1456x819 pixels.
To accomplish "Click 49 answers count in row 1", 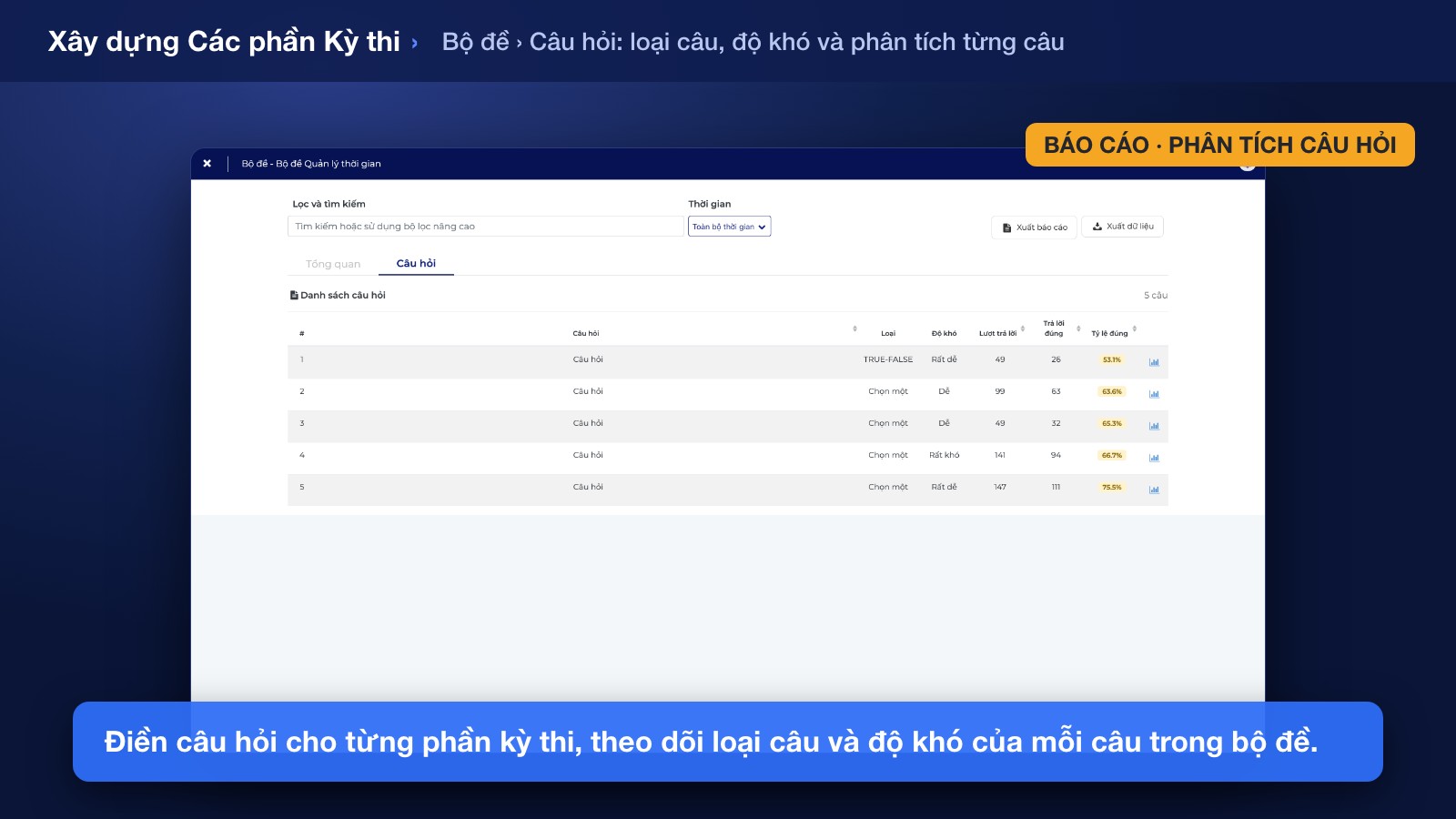I will click(1000, 359).
